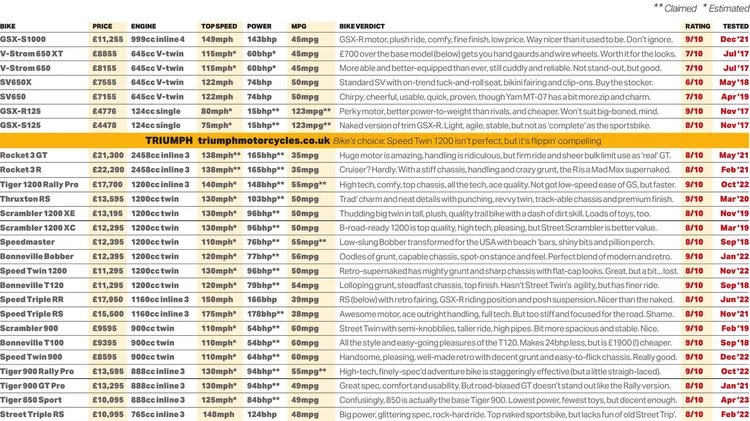Click the POWER column header

tap(259, 26)
